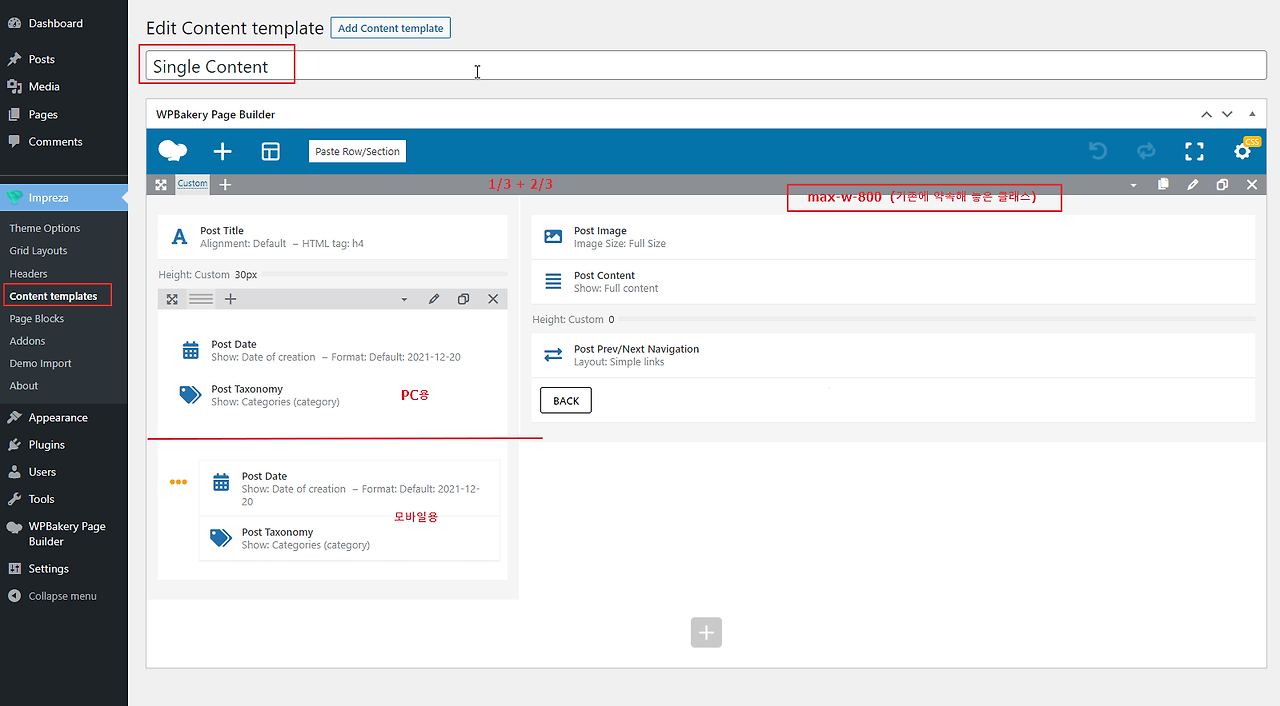Click the WPBakery cloud logo icon

(173, 151)
